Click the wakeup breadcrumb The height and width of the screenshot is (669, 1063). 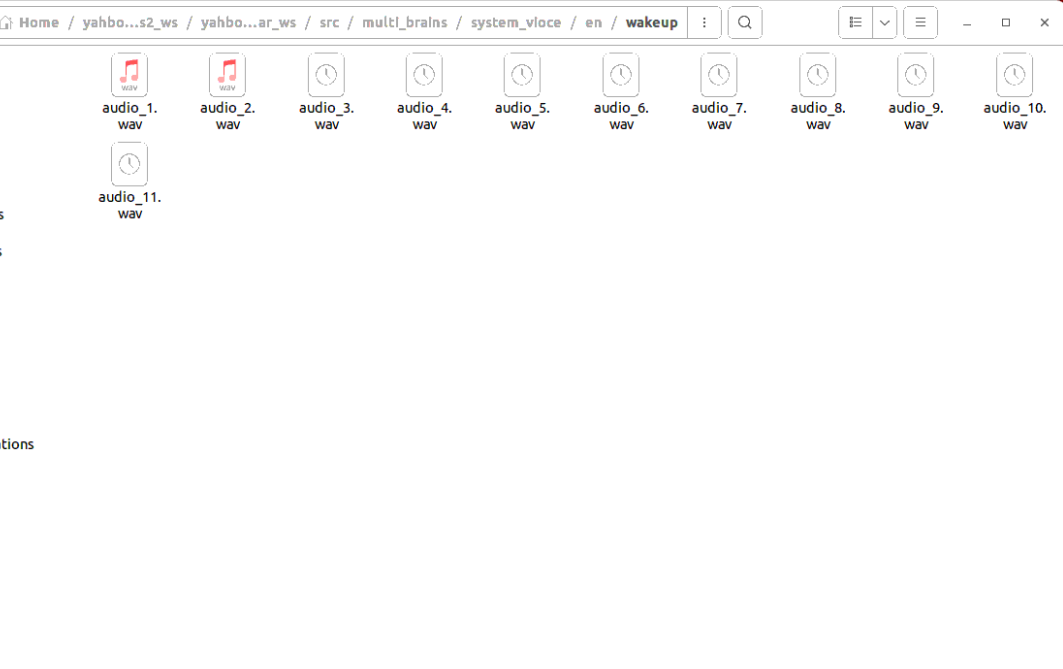tap(651, 22)
